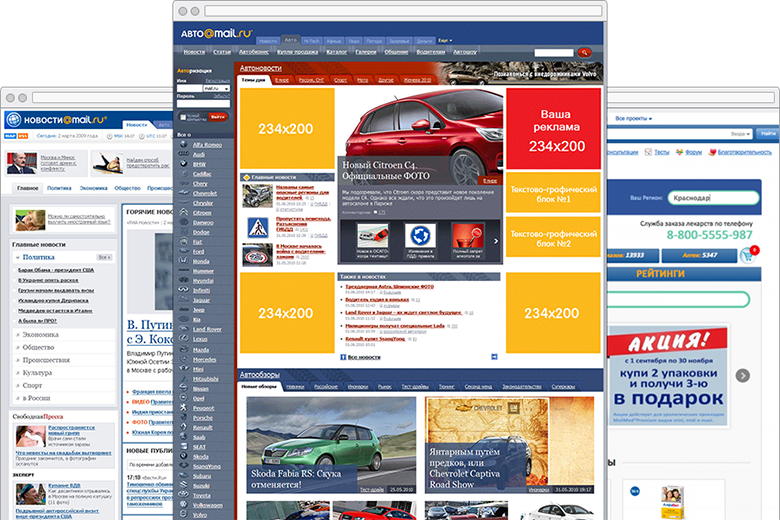This screenshot has height=520, width=780.
Task: Click the Краснодар region input field
Action: pos(713,198)
